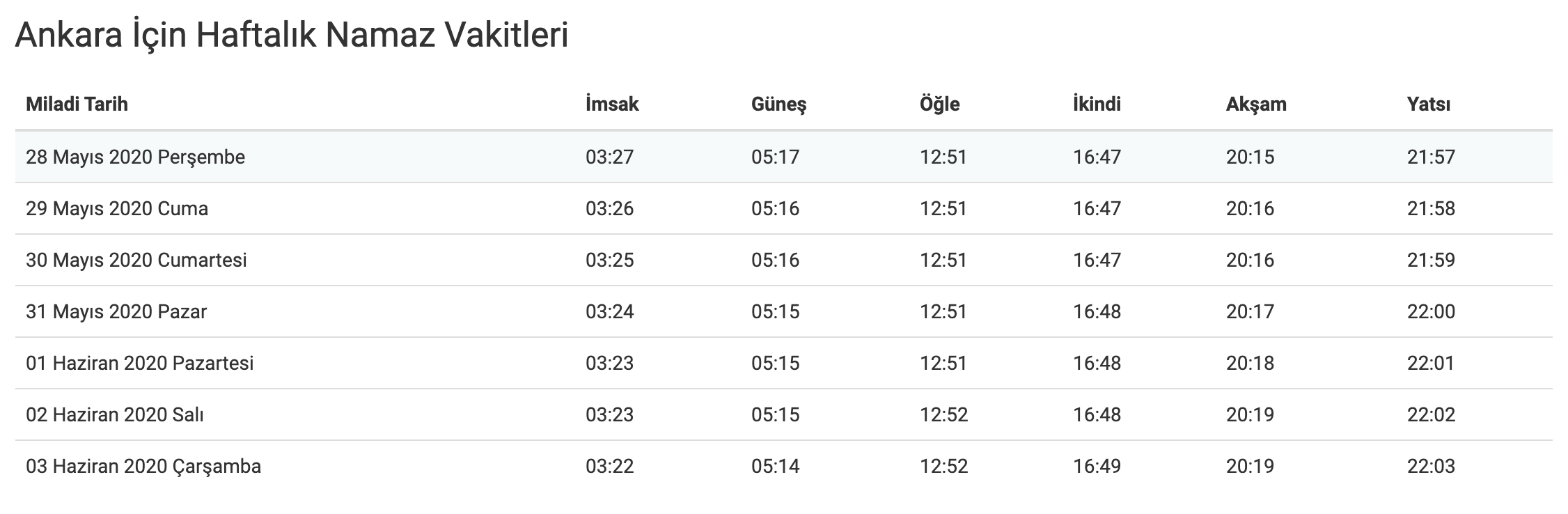The width and height of the screenshot is (1568, 514).
Task: Click the 22:00 Yatsı time for Pazar
Action: pyautogui.click(x=1431, y=311)
